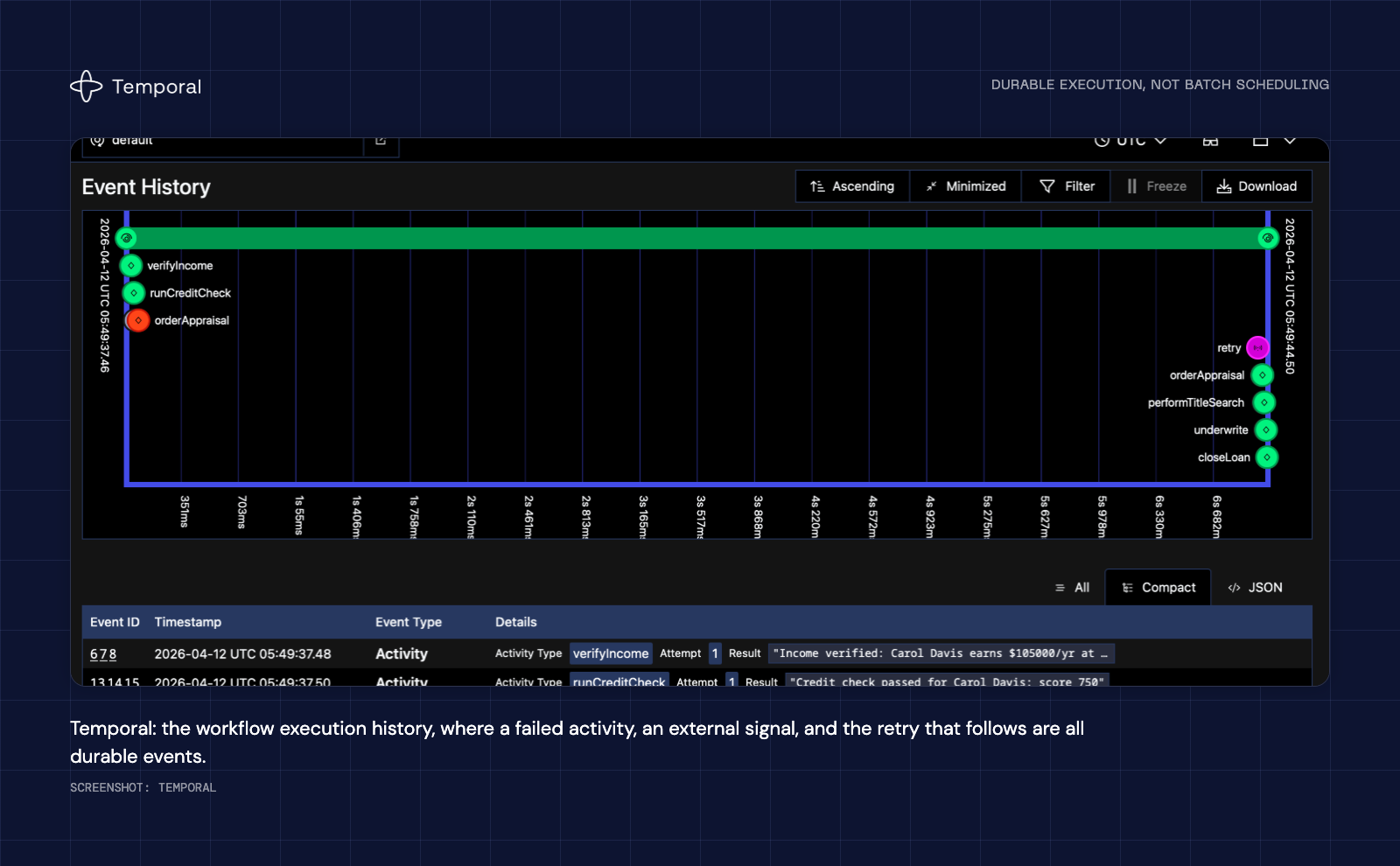Click the Event ID column header
The width and height of the screenshot is (1400, 866).
pos(115,622)
